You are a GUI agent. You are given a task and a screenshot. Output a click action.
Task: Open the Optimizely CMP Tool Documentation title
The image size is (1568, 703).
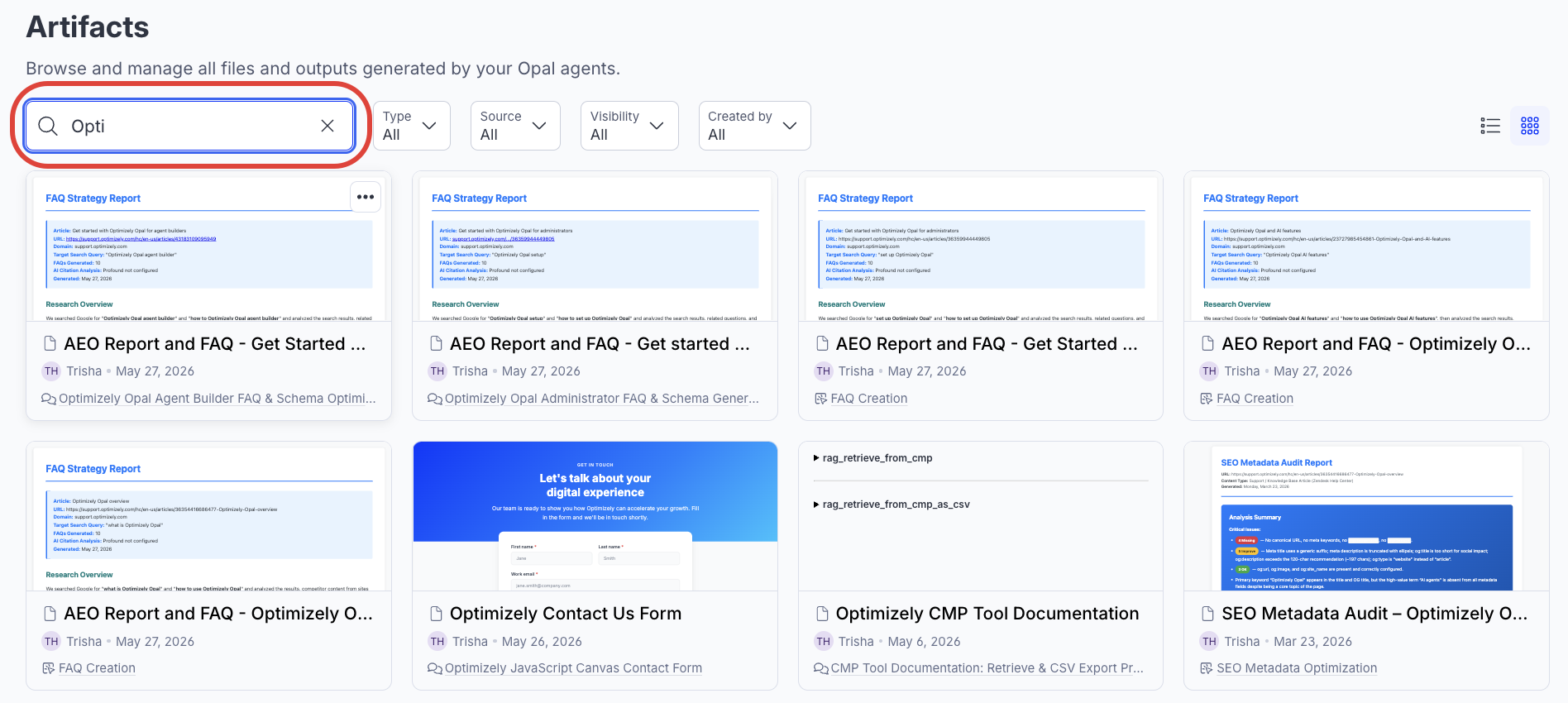pos(987,614)
